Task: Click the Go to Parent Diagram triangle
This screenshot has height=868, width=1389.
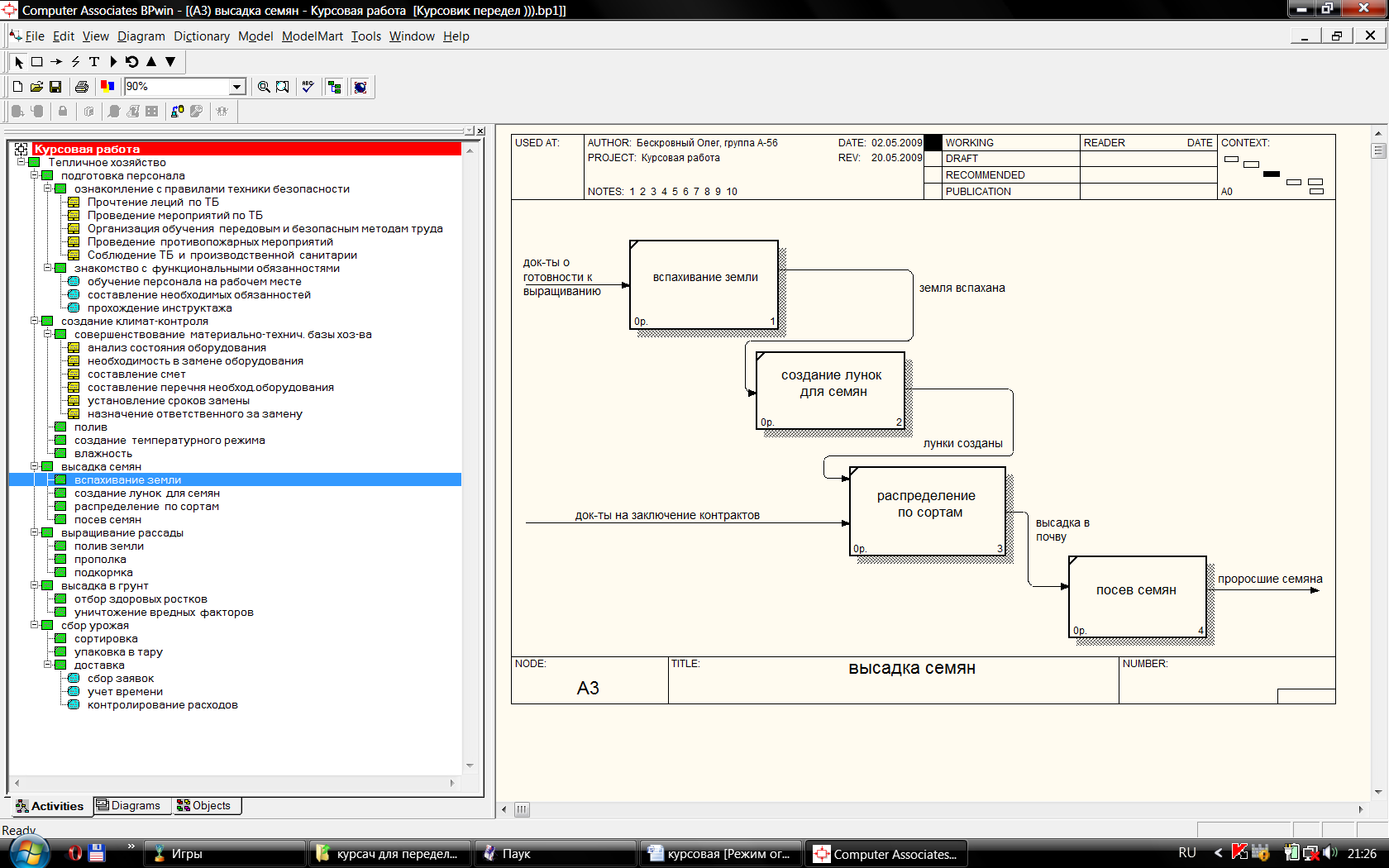Action: (151, 62)
